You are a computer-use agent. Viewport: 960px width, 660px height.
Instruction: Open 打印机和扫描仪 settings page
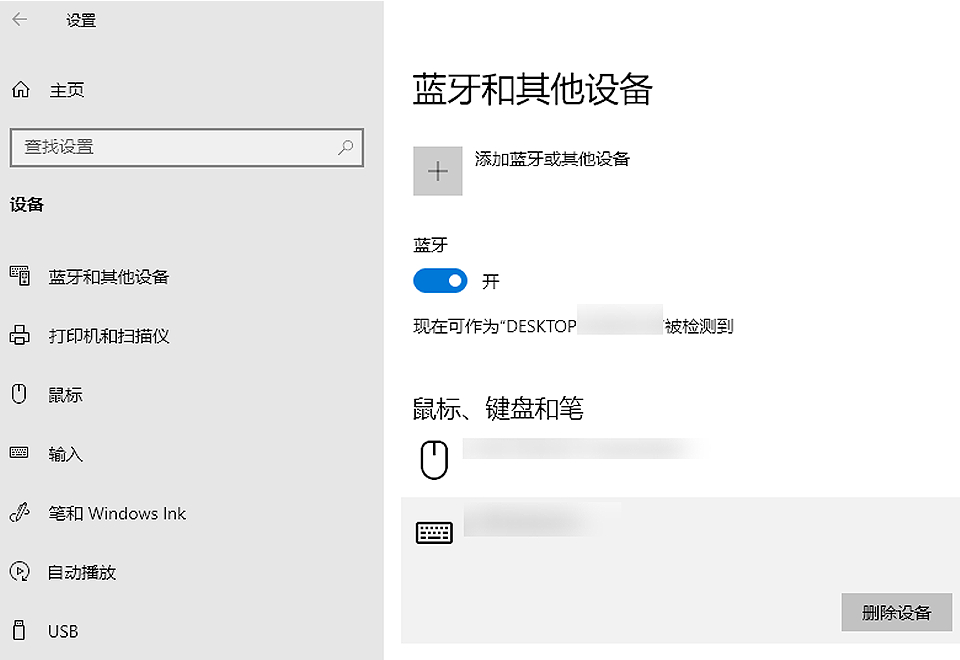point(109,336)
